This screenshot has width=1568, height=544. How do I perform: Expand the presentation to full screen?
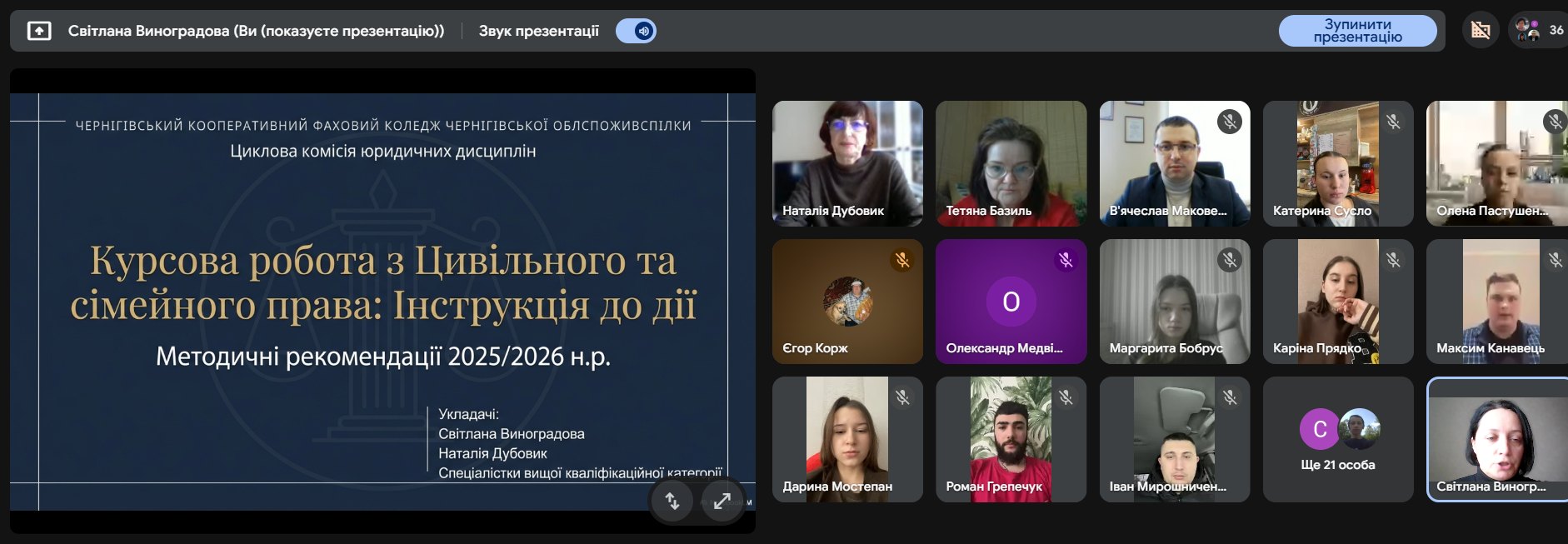pos(722,501)
